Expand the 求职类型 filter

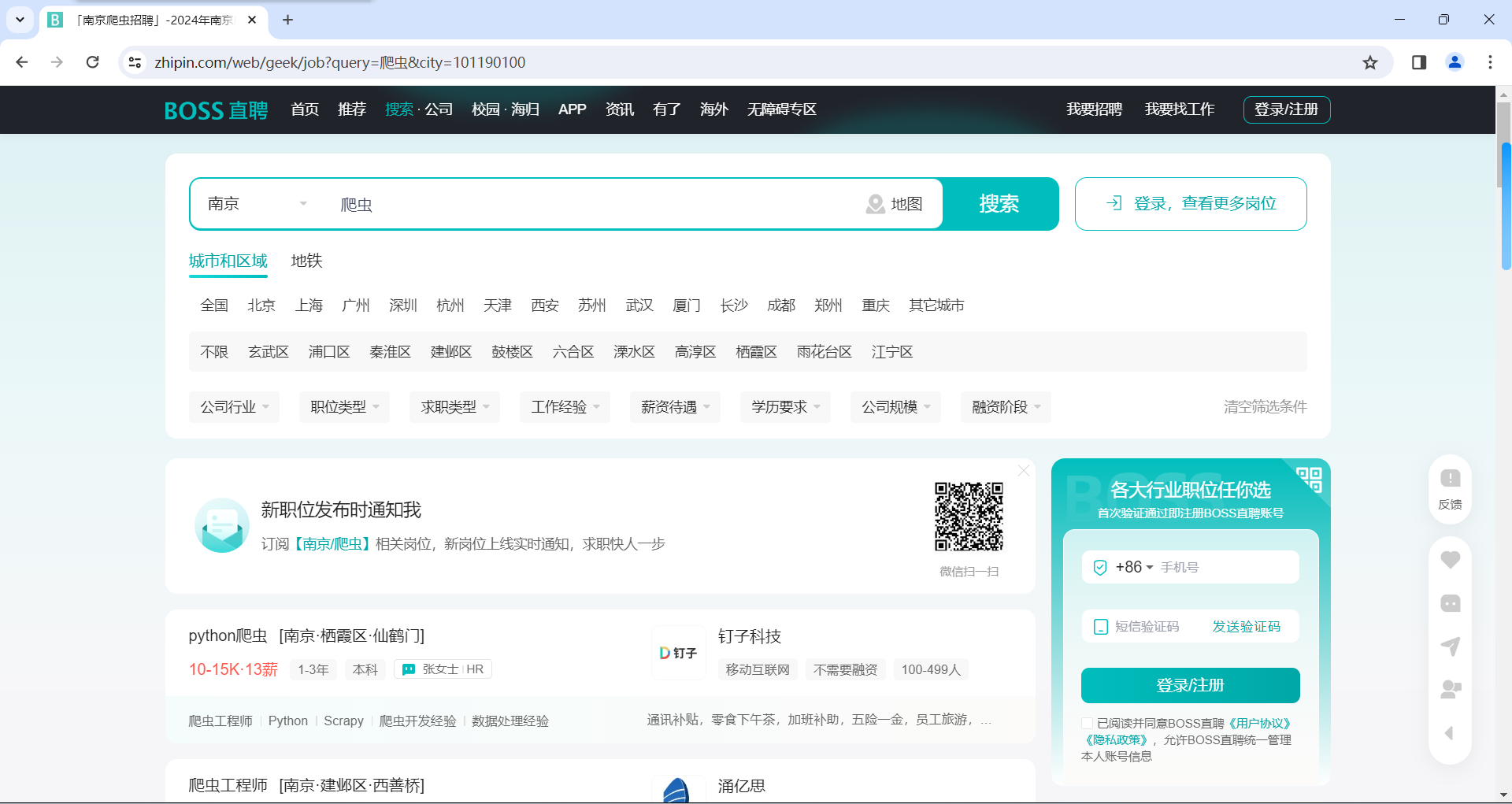(454, 407)
